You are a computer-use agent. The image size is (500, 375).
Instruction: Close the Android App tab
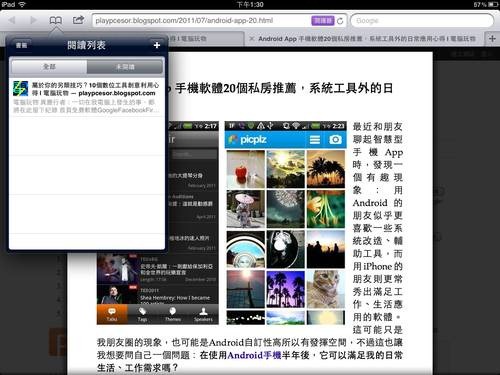(x=252, y=39)
